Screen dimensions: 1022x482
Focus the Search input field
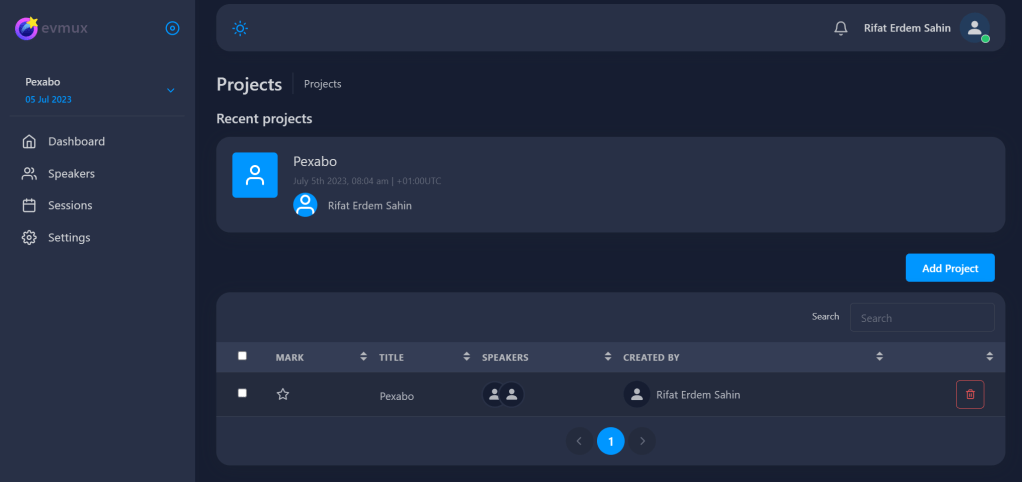(922, 318)
